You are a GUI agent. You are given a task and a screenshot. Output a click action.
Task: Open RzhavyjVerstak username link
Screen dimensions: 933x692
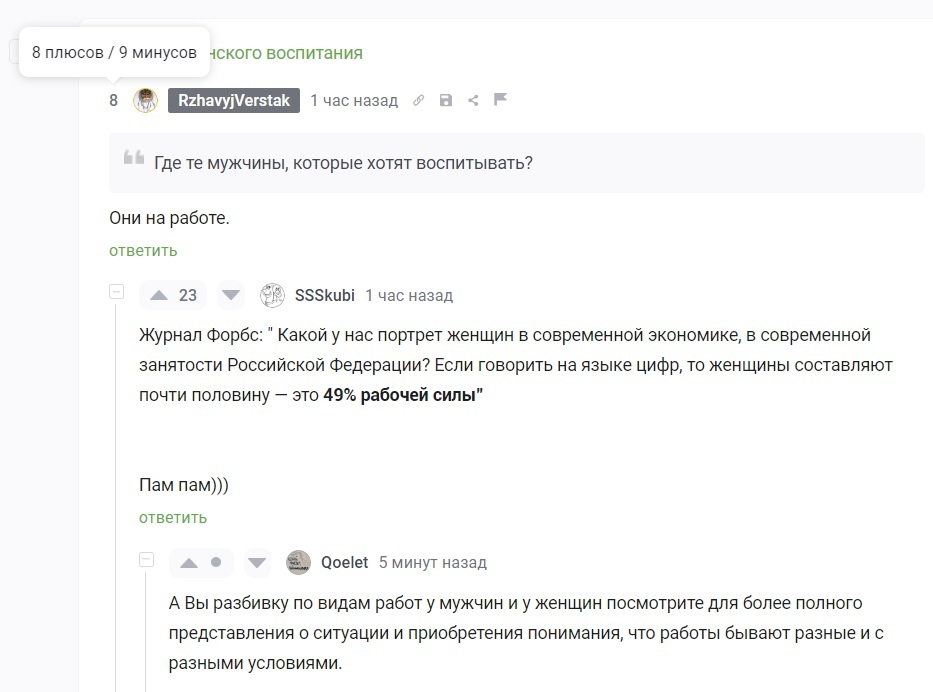click(234, 100)
